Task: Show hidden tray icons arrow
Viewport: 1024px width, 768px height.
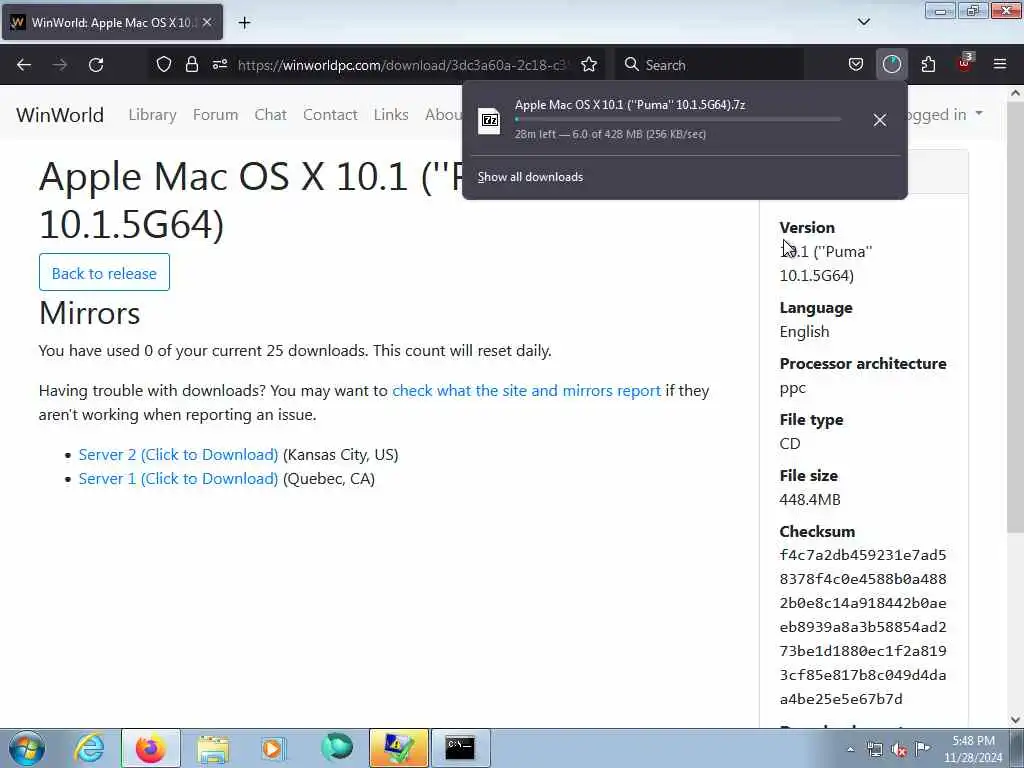Action: pos(850,749)
